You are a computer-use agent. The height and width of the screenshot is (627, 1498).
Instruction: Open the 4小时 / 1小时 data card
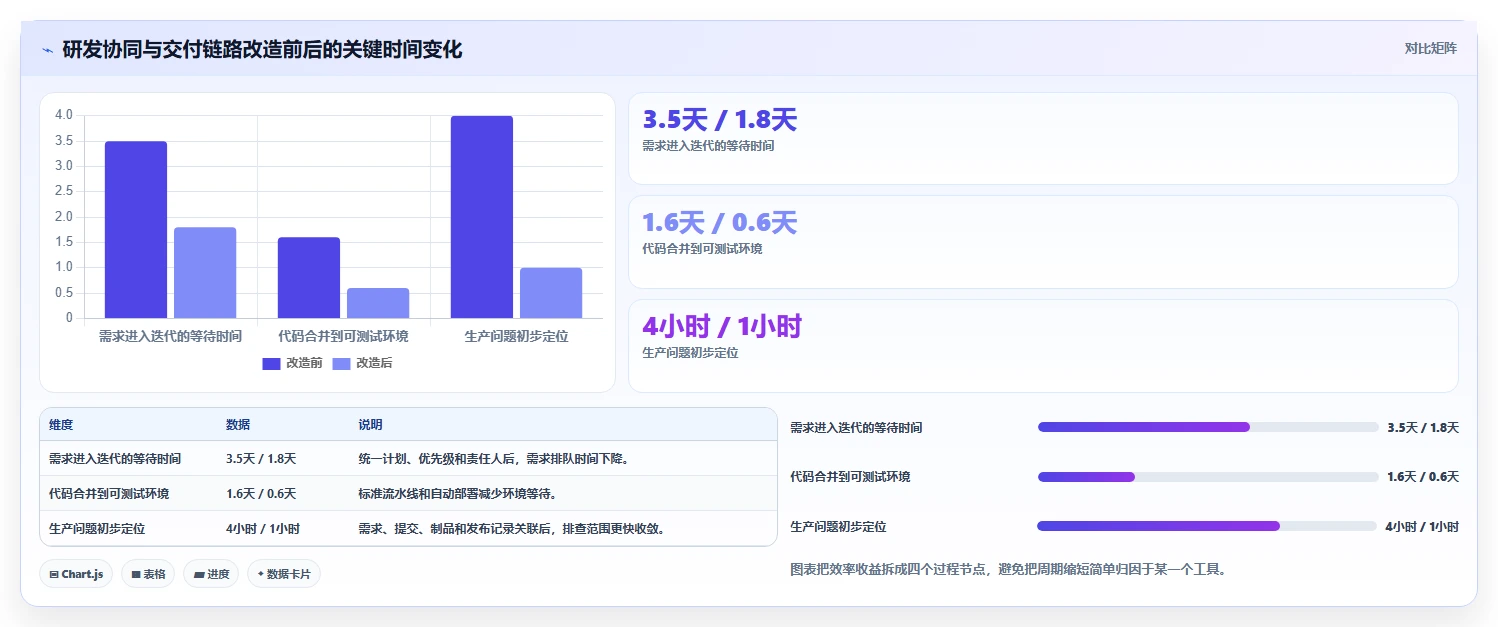[x=1043, y=346]
